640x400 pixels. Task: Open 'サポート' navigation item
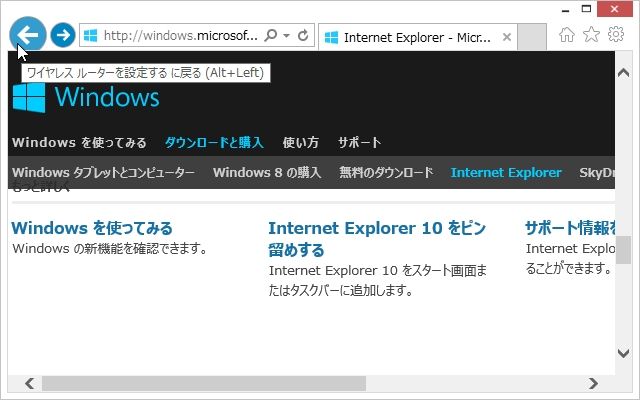coord(360,142)
